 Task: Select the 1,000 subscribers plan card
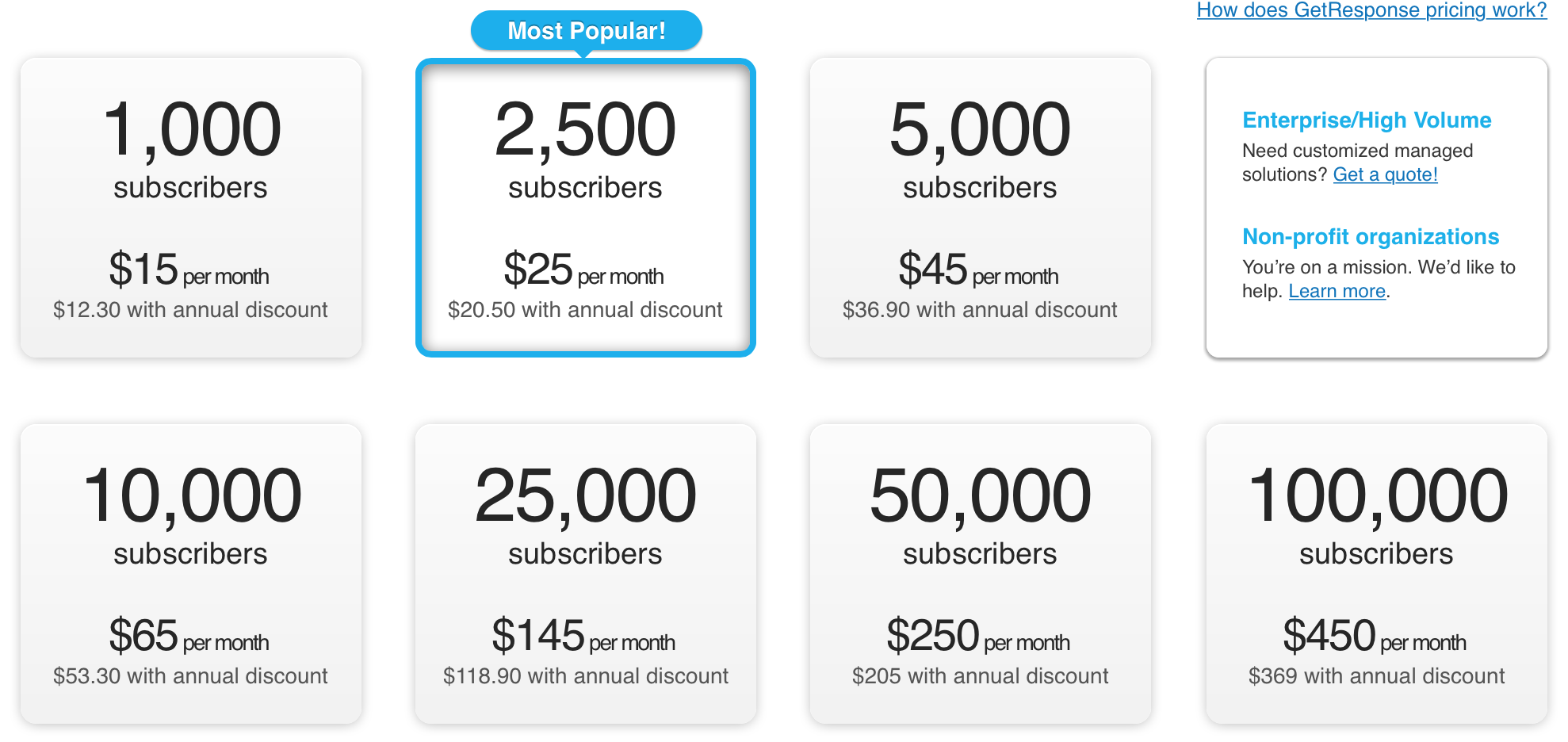coord(191,208)
